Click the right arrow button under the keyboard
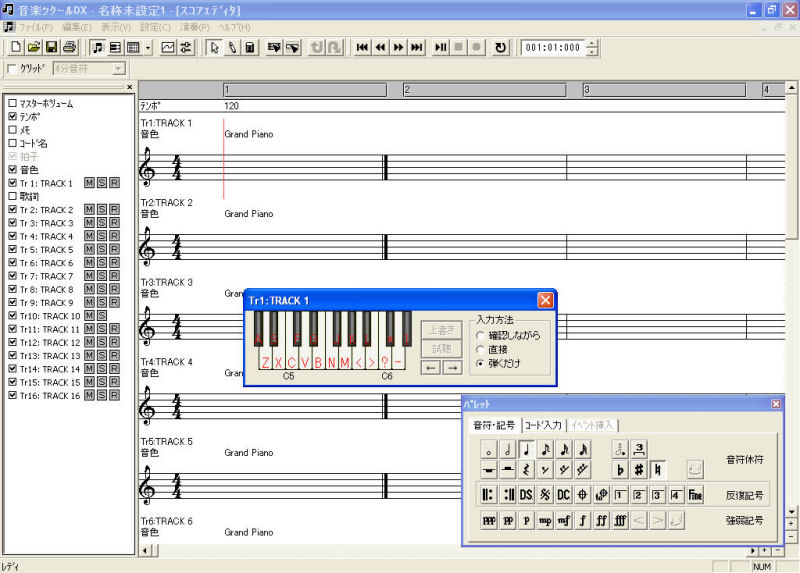The image size is (800, 573). point(452,367)
